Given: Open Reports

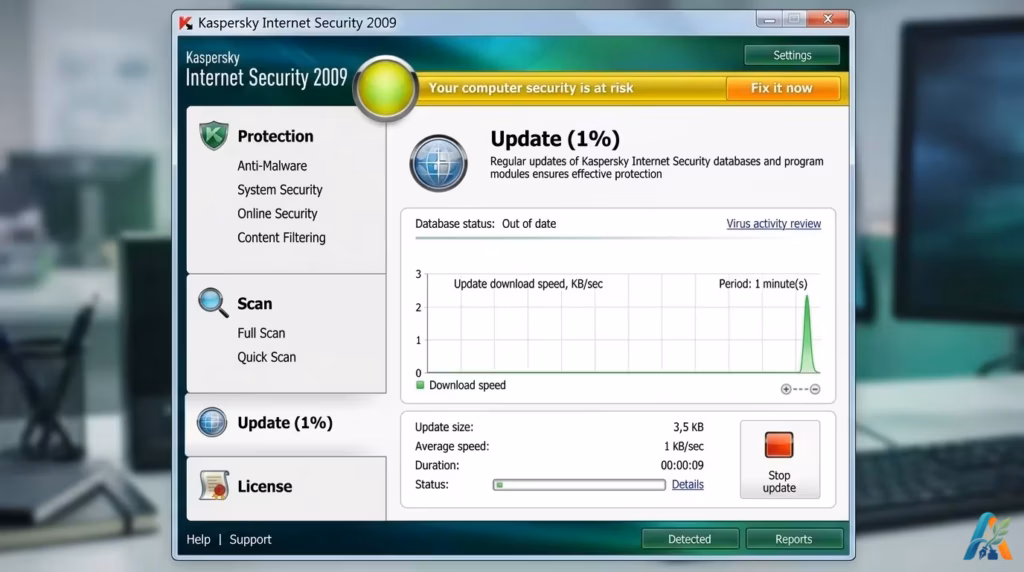Looking at the screenshot, I should pyautogui.click(x=793, y=539).
